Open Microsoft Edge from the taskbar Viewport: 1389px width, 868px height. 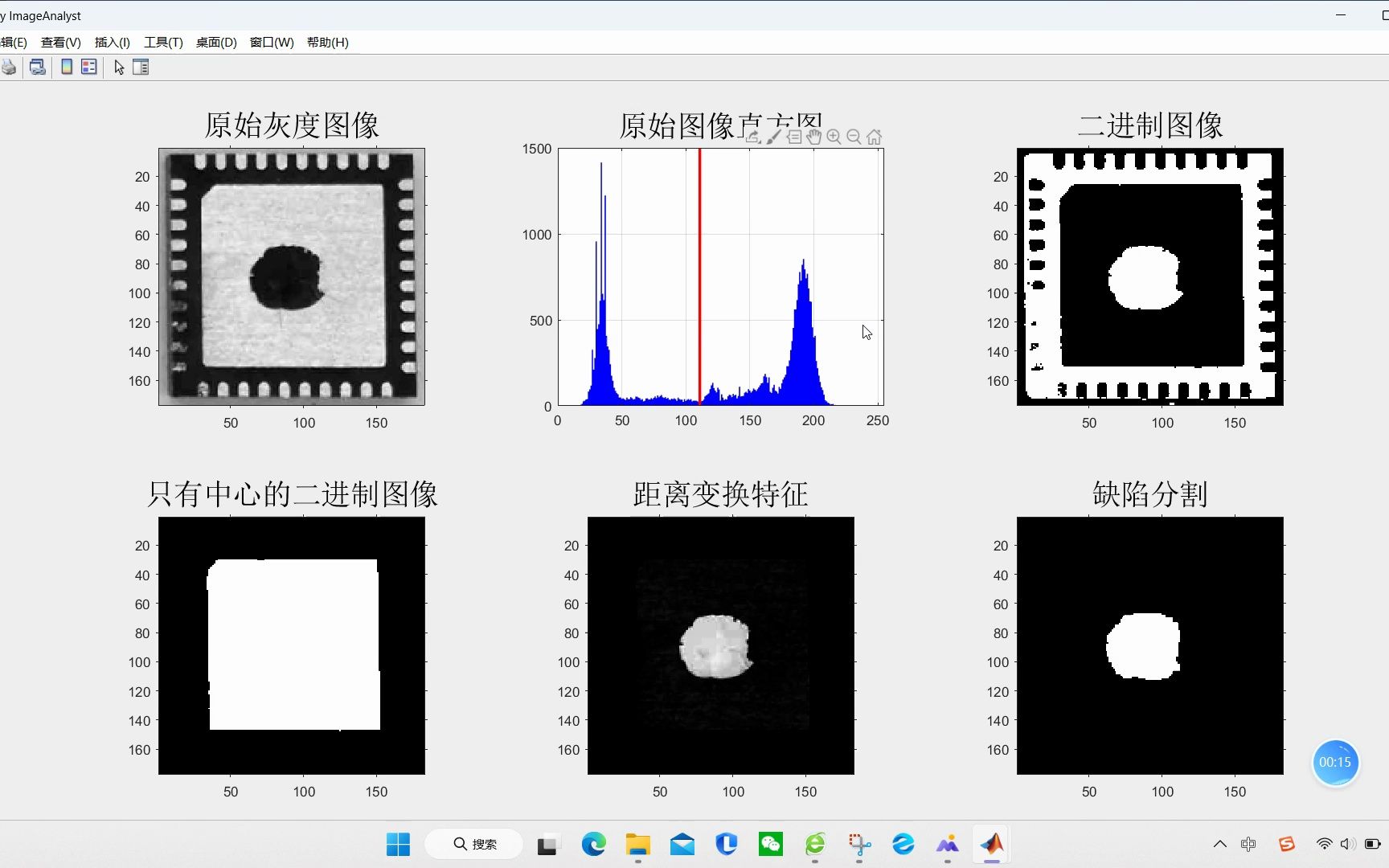(593, 844)
